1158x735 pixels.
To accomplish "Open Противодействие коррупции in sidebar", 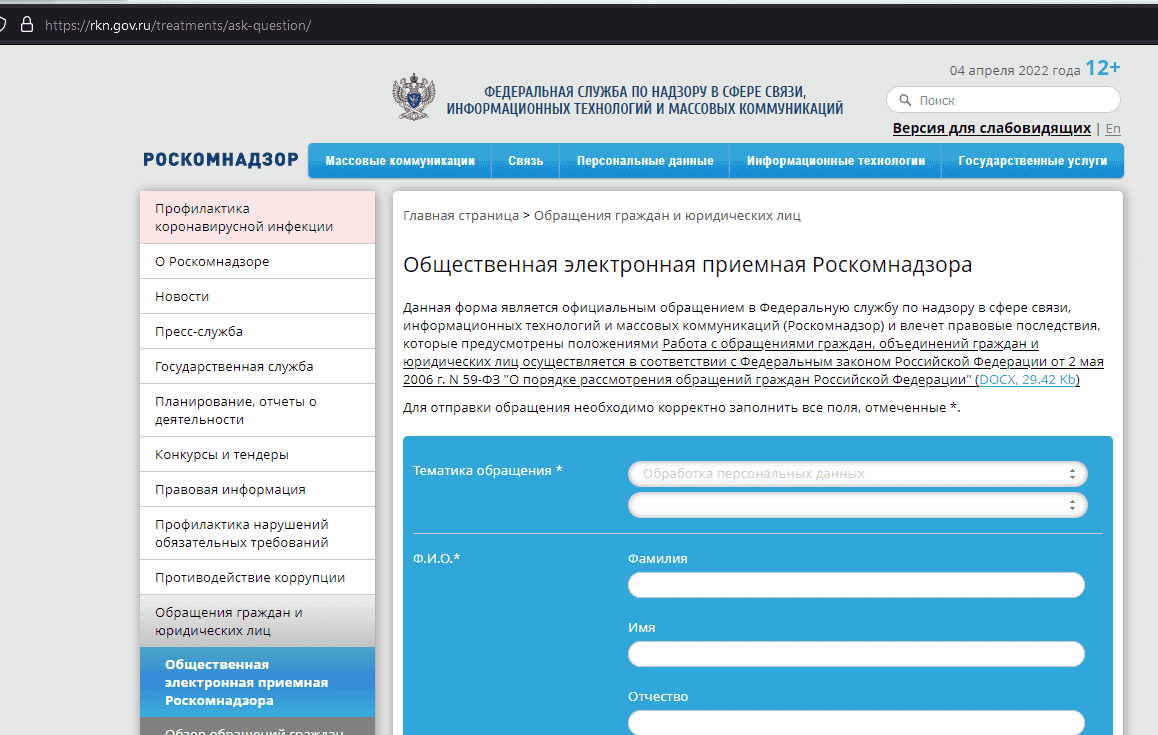I will [x=257, y=577].
